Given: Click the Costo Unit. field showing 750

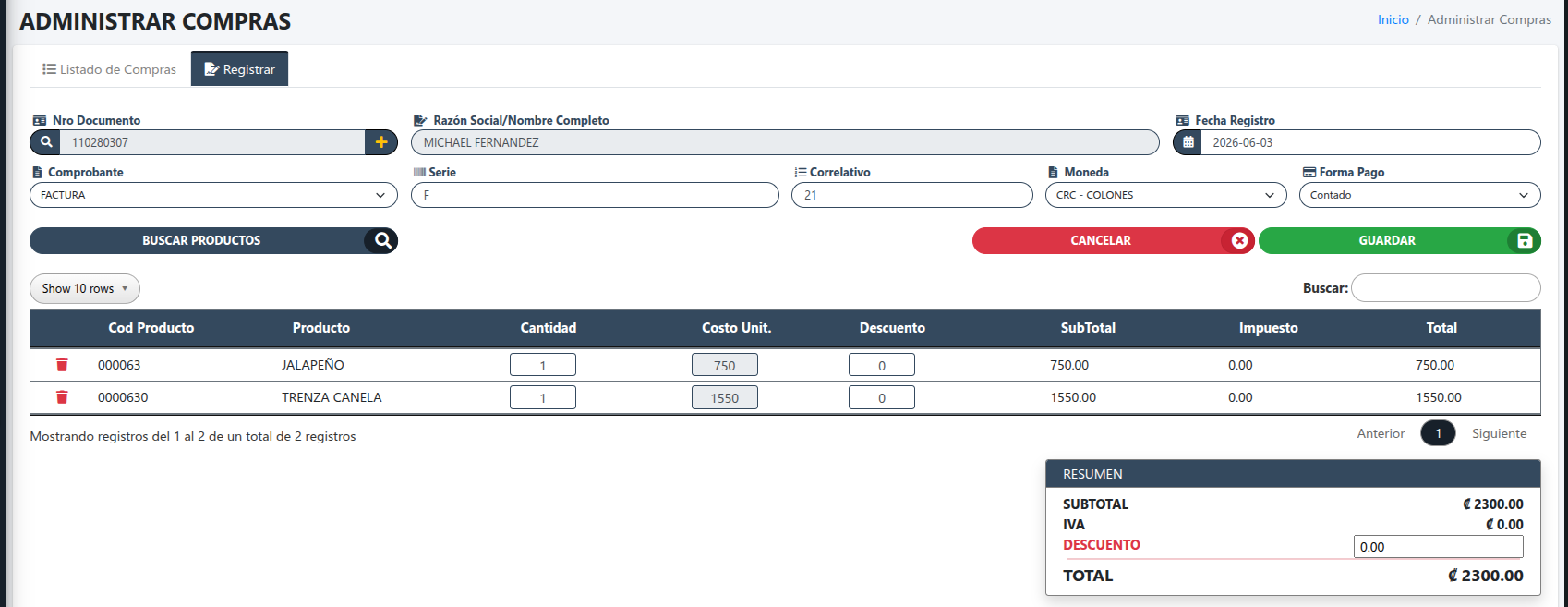Looking at the screenshot, I should tap(725, 365).
